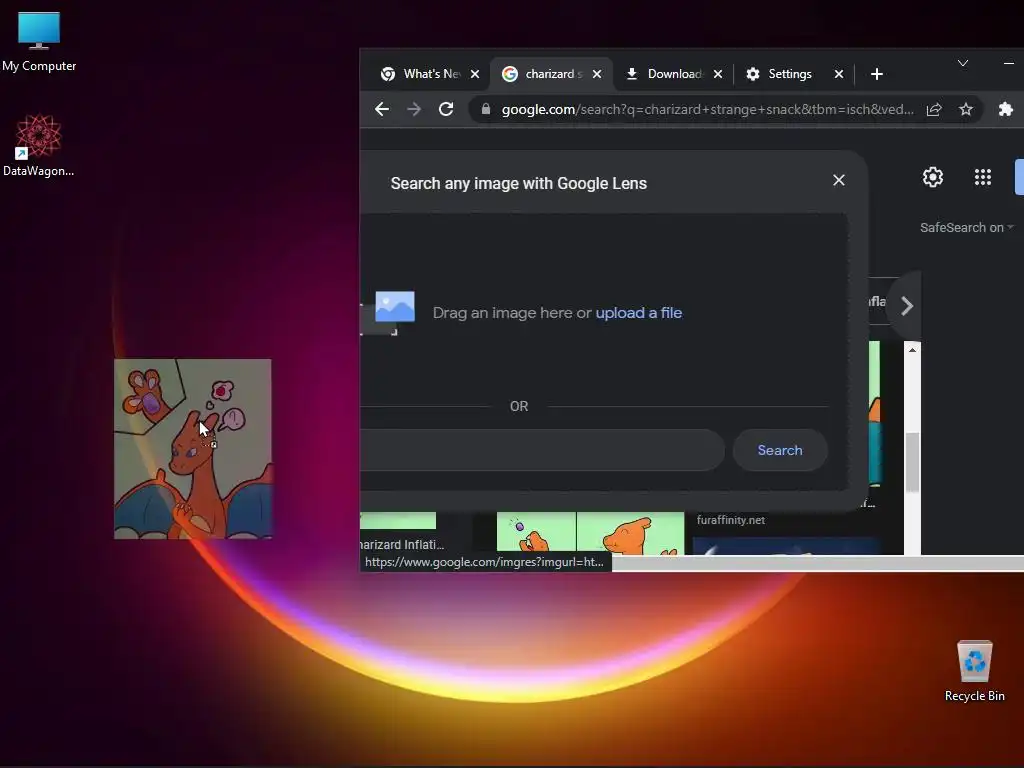Viewport: 1024px width, 768px height.
Task: Click the dragged Charizard image thumbnail
Action: [193, 449]
